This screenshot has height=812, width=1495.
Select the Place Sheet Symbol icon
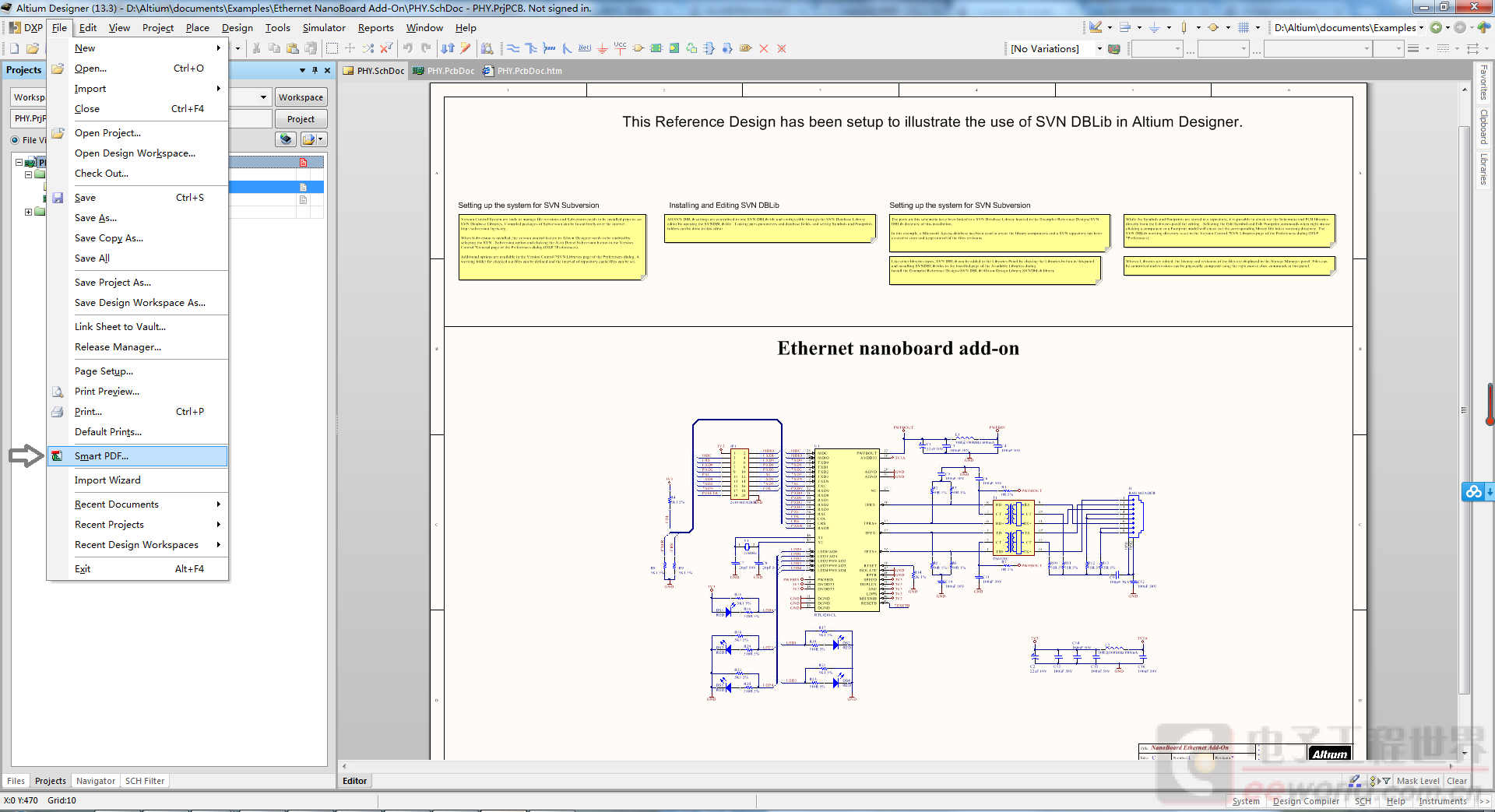point(656,48)
